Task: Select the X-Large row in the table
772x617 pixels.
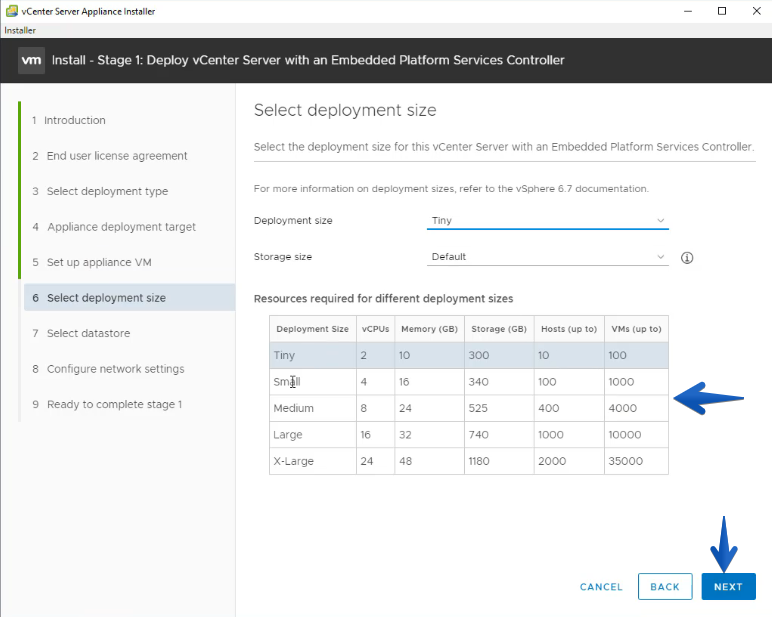Action: coord(469,461)
